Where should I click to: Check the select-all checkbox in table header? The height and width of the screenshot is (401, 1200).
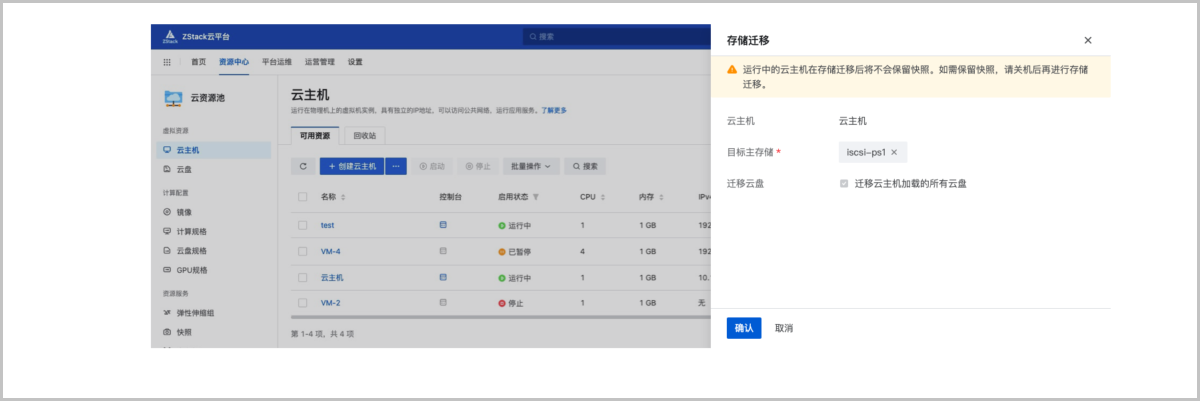pyautogui.click(x=303, y=197)
